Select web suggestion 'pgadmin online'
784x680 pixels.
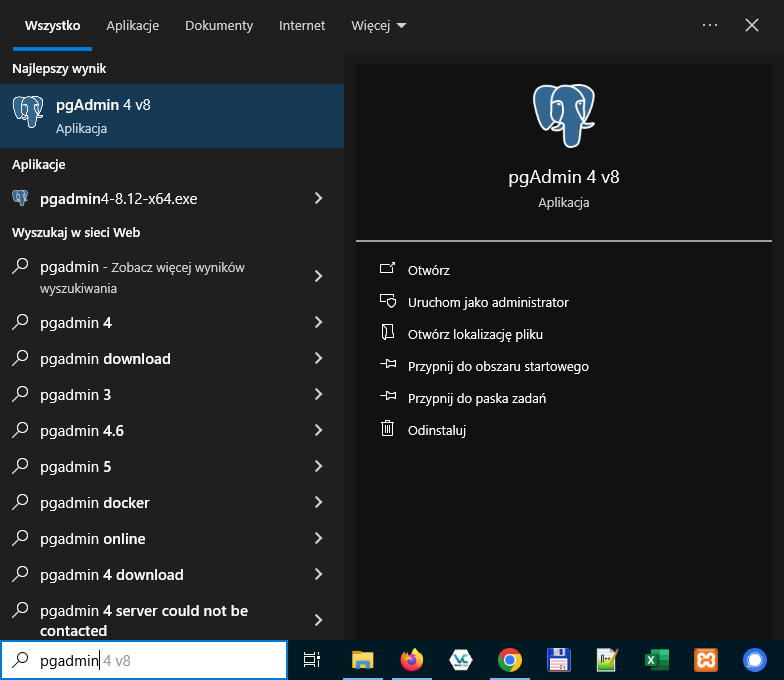coord(172,538)
